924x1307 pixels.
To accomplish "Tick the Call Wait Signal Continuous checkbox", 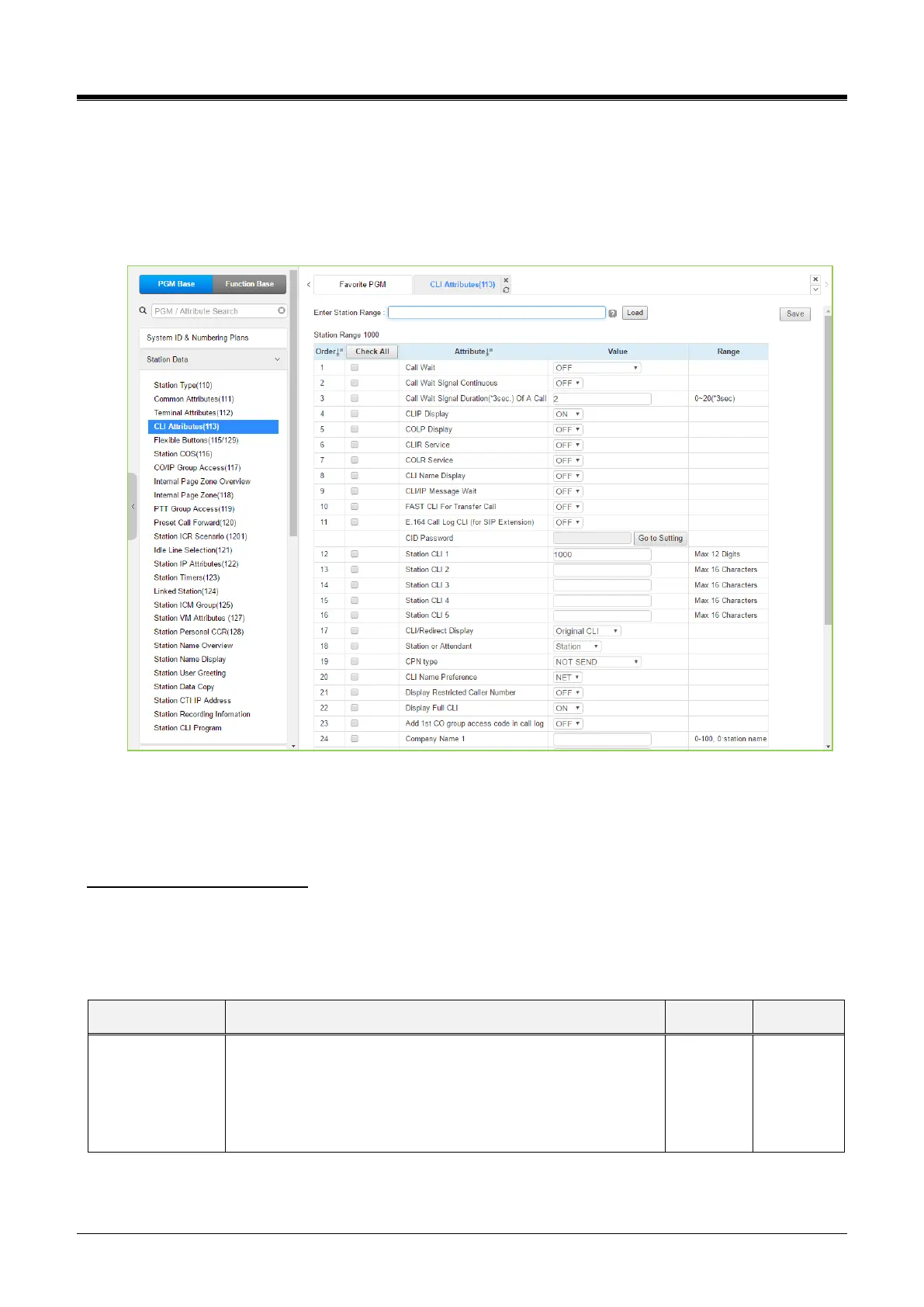I will [355, 383].
